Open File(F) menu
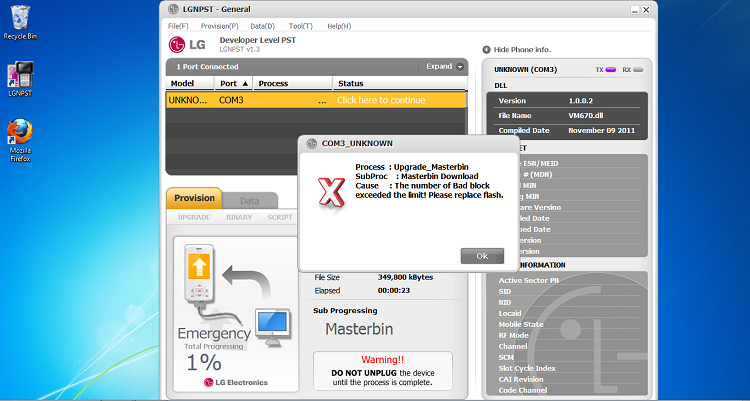Image resolution: width=750 pixels, height=401 pixels. (178, 26)
